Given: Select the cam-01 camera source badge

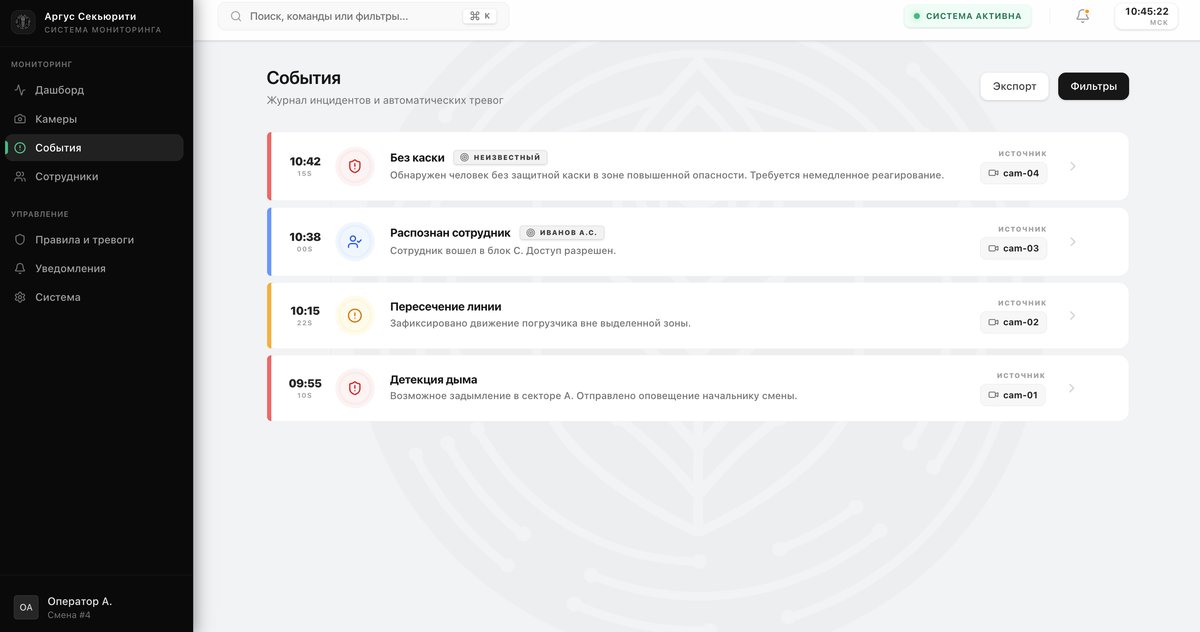Looking at the screenshot, I should click(1013, 395).
